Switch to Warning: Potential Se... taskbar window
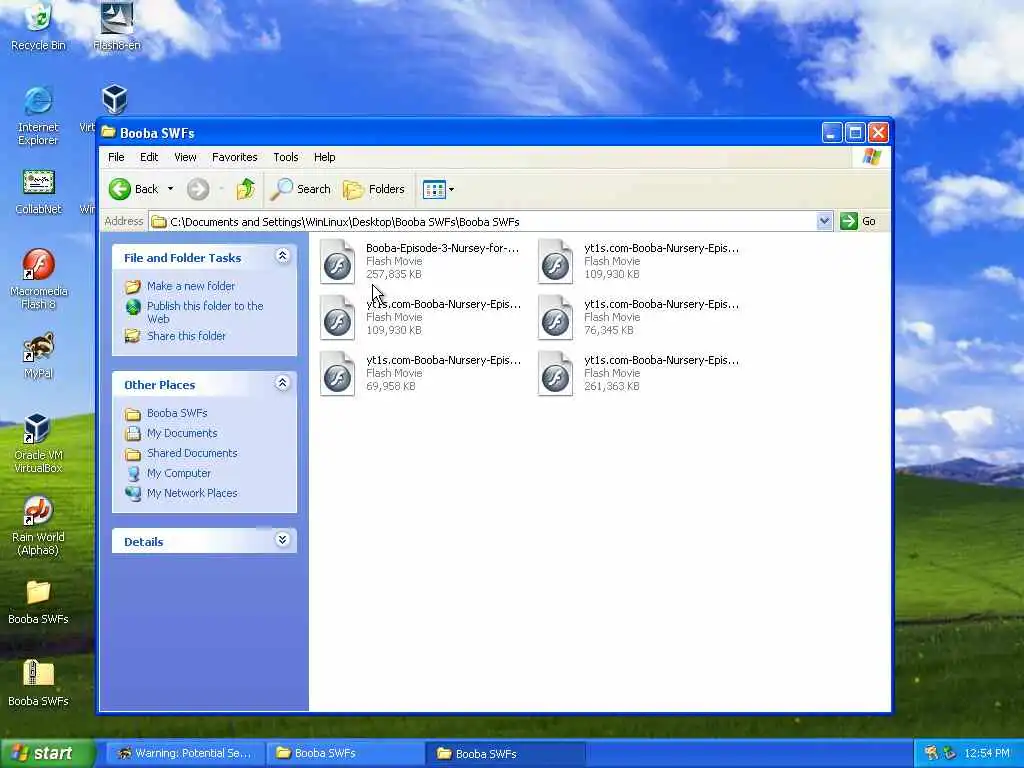Viewport: 1024px width, 768px height. point(185,753)
